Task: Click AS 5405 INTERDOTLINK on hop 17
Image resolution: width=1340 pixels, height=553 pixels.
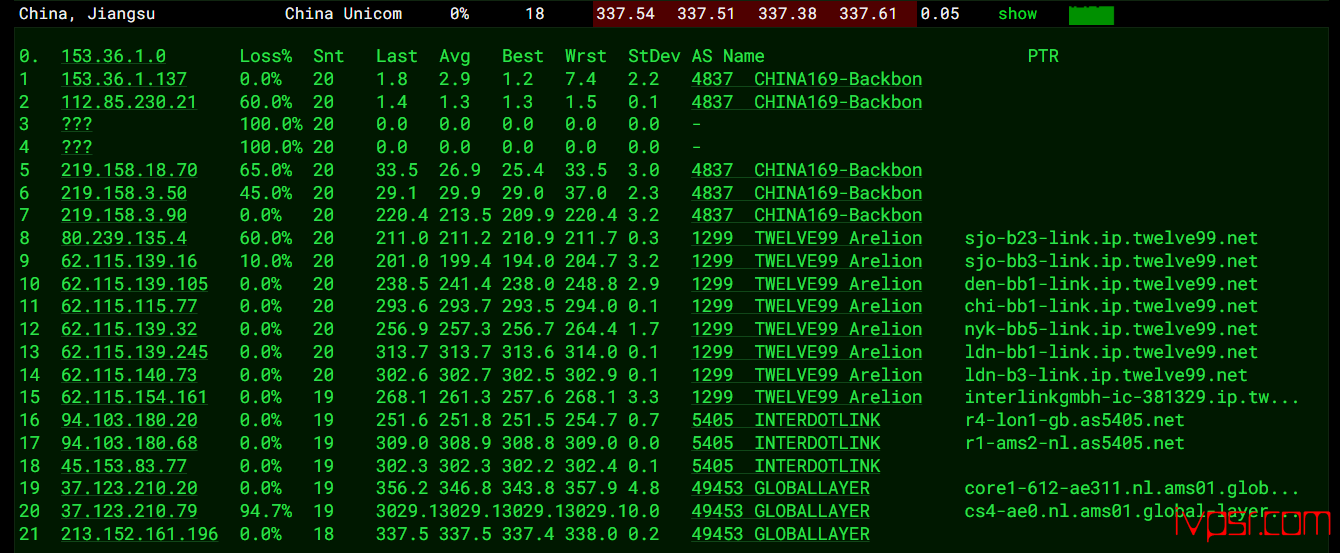Action: (786, 443)
